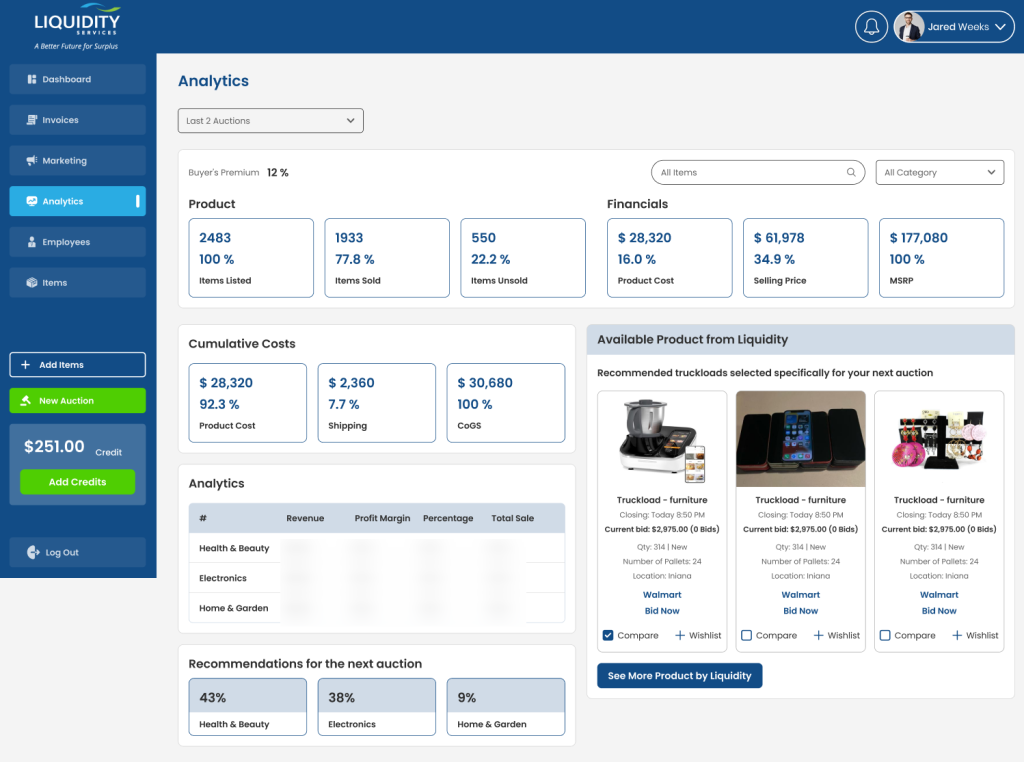Click the search magnifier icon in All Items

(x=852, y=172)
